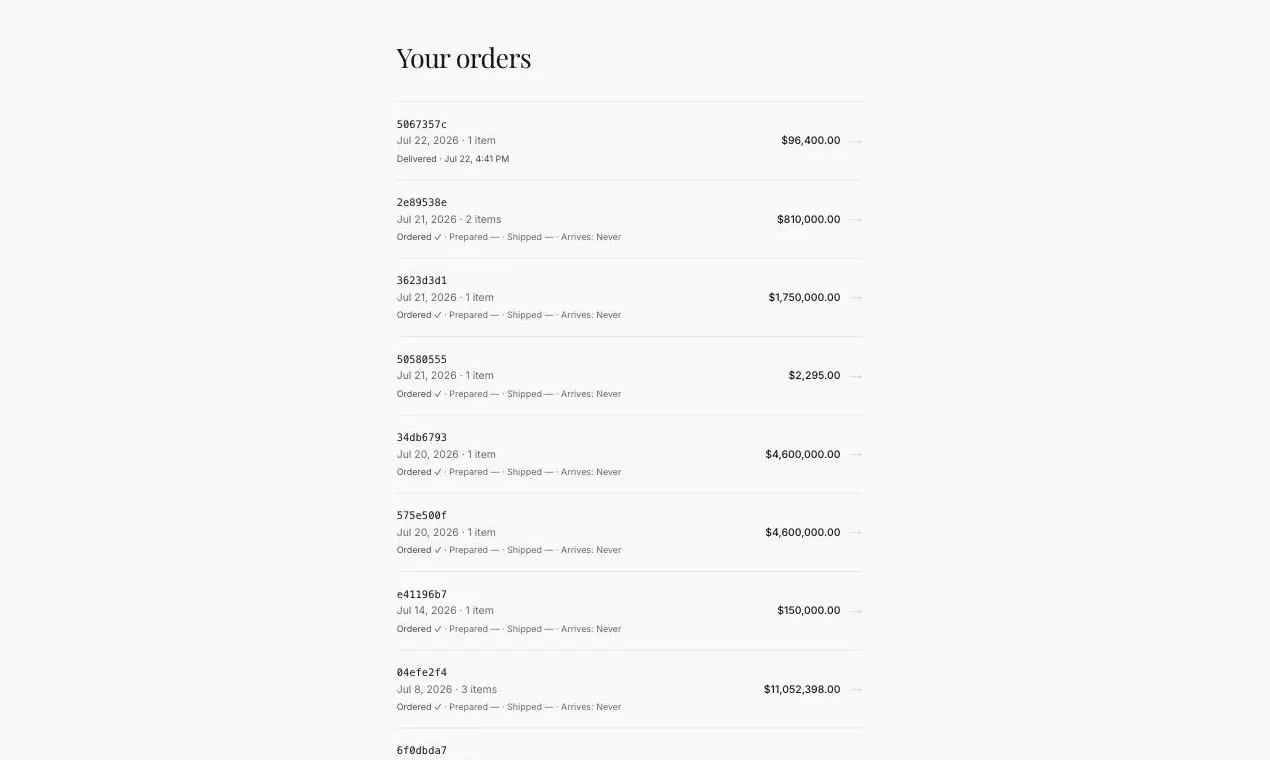Open order e41196b7
Screen dimensions: 1270x760
629,610
